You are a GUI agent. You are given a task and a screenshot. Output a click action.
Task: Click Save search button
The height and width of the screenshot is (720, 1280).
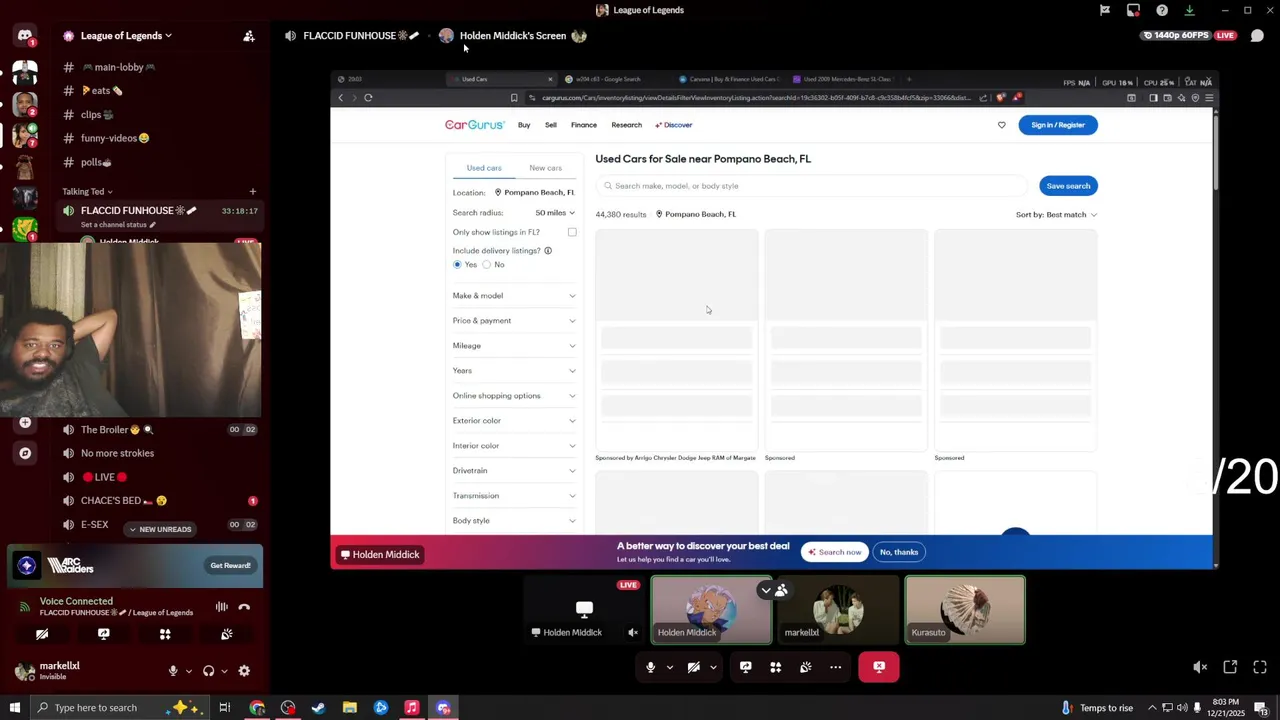click(1068, 186)
